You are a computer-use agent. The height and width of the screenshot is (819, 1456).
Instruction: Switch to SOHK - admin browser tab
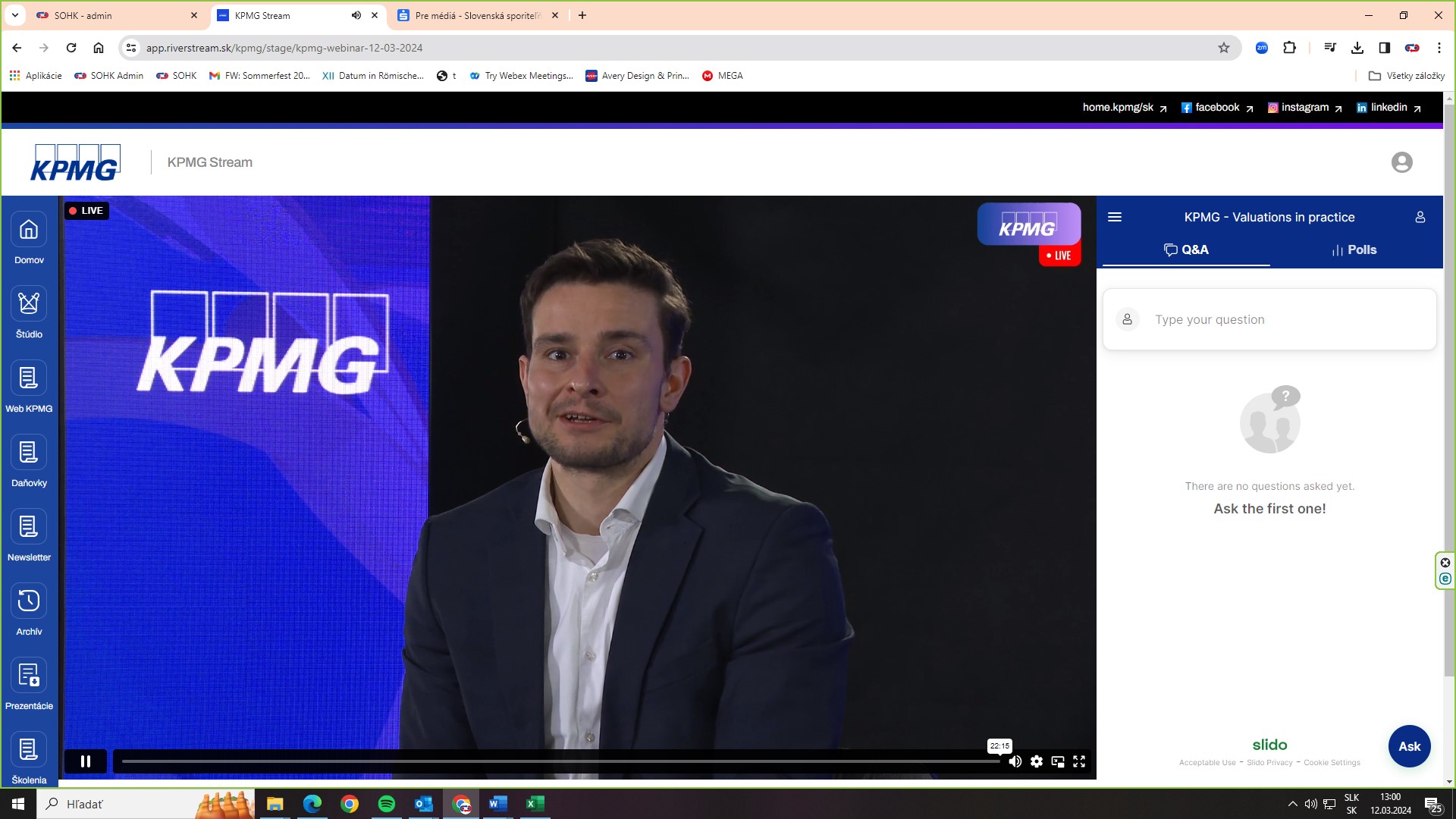pyautogui.click(x=118, y=15)
